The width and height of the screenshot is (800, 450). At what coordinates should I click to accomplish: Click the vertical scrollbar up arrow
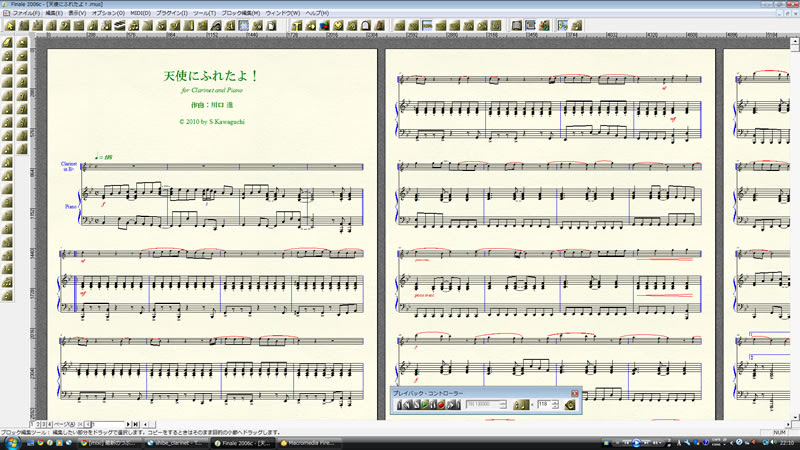tap(795, 42)
